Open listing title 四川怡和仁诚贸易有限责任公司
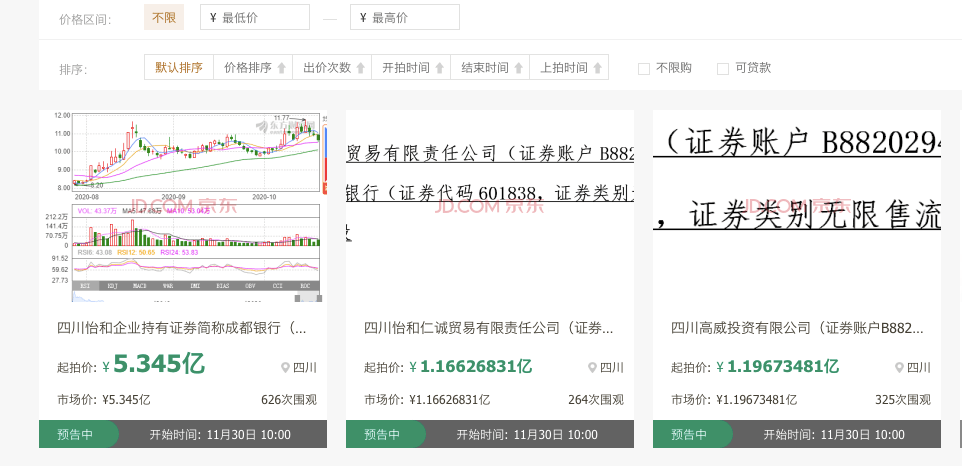 click(x=488, y=328)
